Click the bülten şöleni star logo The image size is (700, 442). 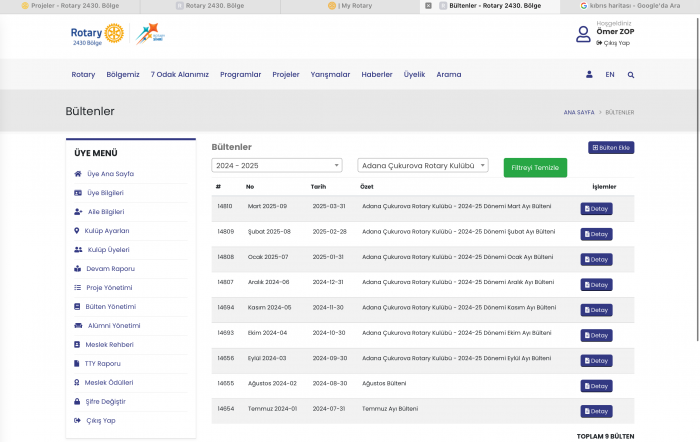(150, 34)
